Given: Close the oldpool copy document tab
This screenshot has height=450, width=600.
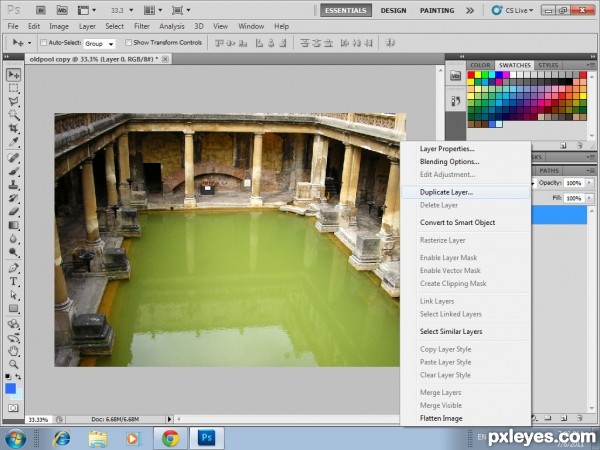Looking at the screenshot, I should (x=165, y=59).
